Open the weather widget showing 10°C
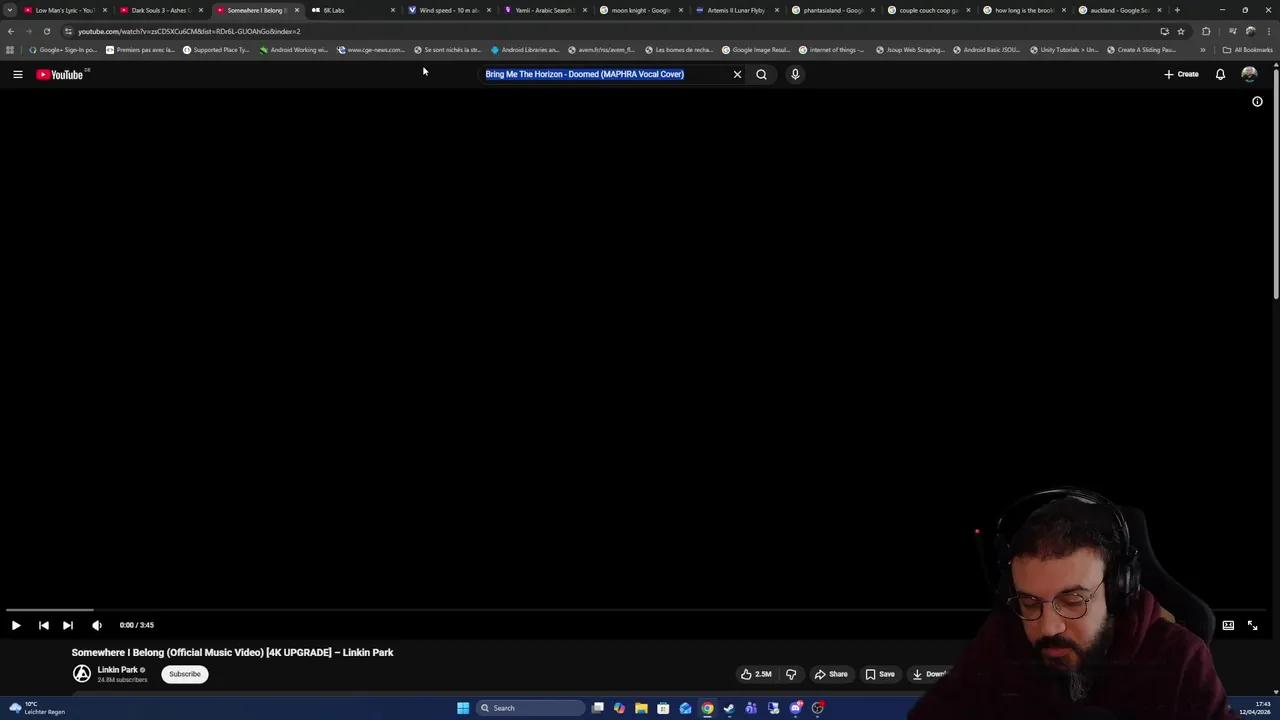1280x720 pixels. 38,708
